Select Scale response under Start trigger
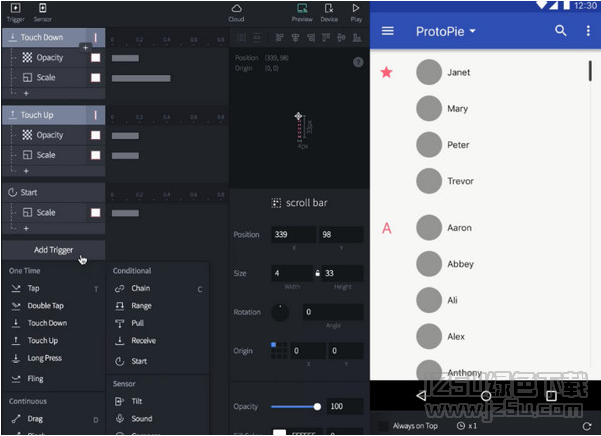 coord(54,213)
